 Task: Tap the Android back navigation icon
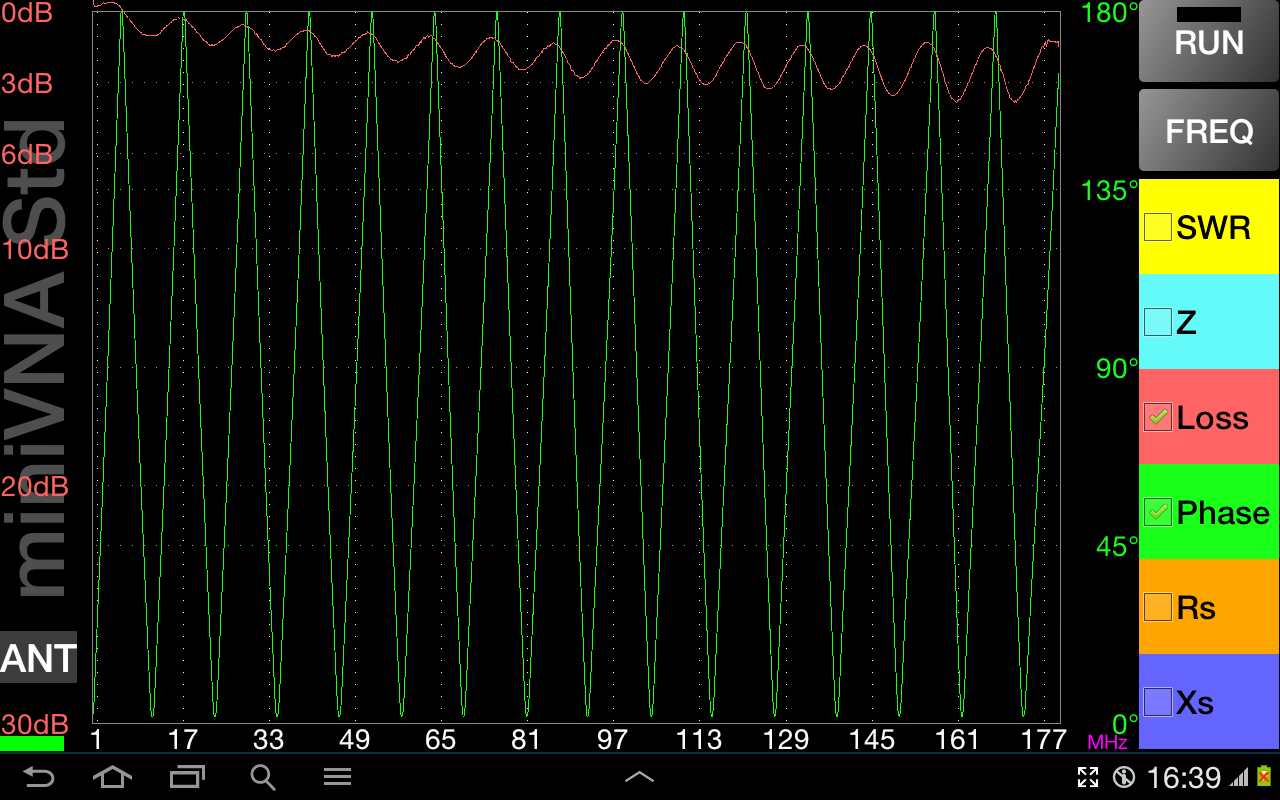pyautogui.click(x=38, y=777)
